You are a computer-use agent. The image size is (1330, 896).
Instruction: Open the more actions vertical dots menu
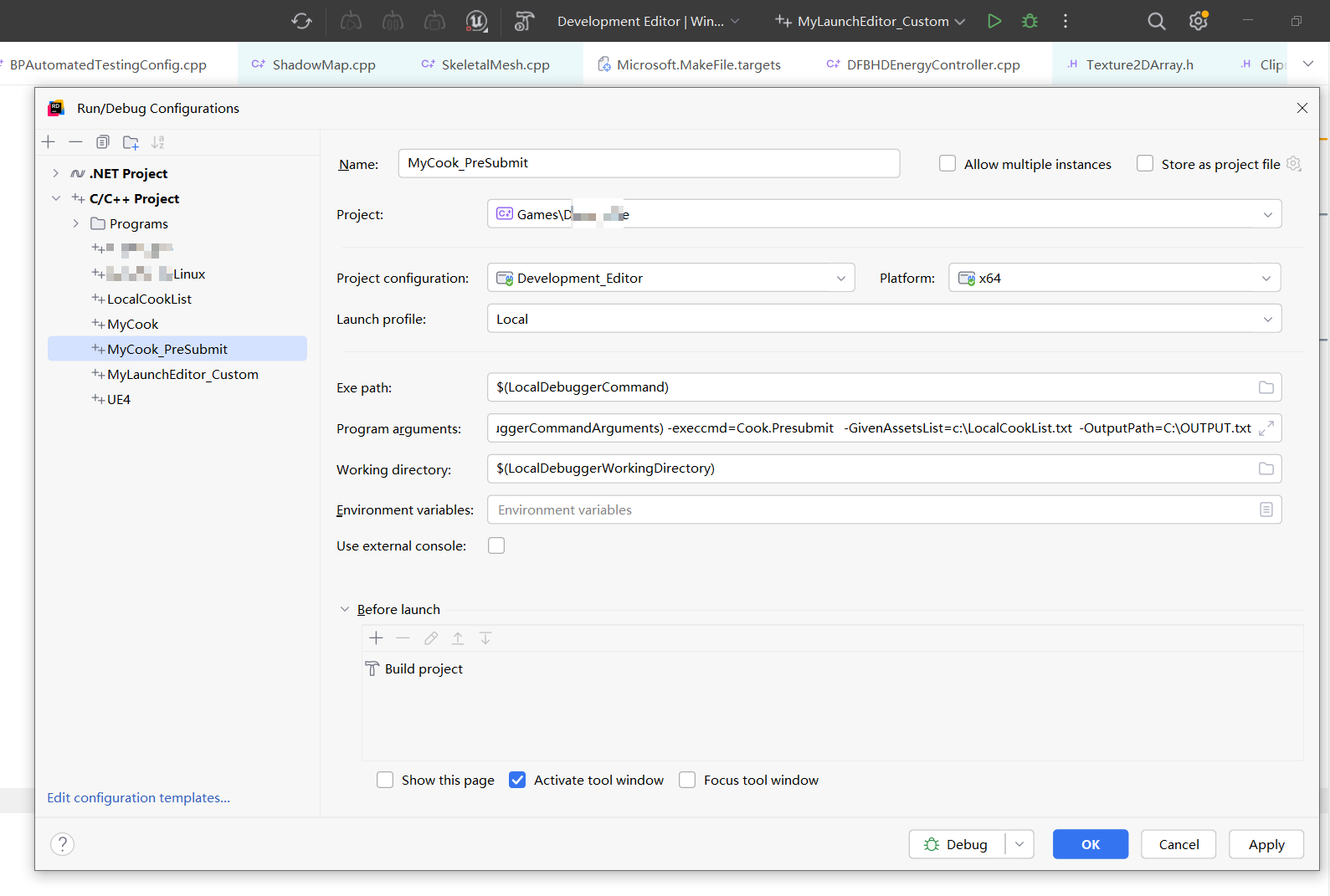[1066, 21]
